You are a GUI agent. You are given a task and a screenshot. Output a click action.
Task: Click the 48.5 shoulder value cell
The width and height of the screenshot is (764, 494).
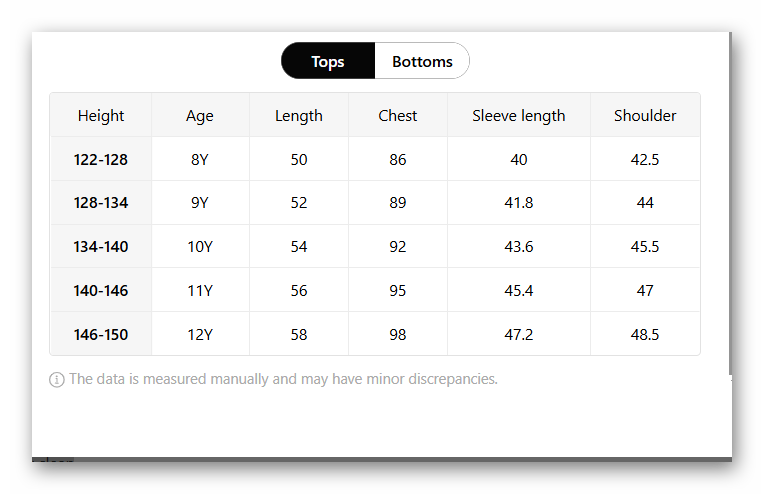click(x=645, y=335)
